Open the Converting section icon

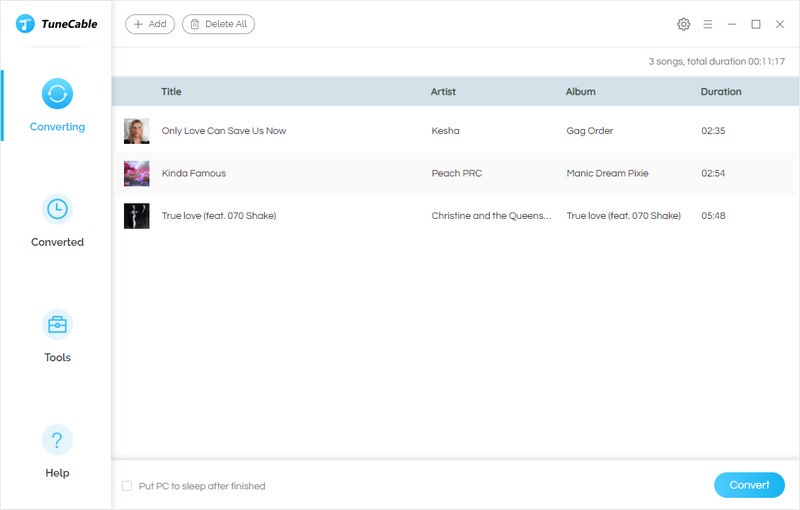[x=57, y=94]
